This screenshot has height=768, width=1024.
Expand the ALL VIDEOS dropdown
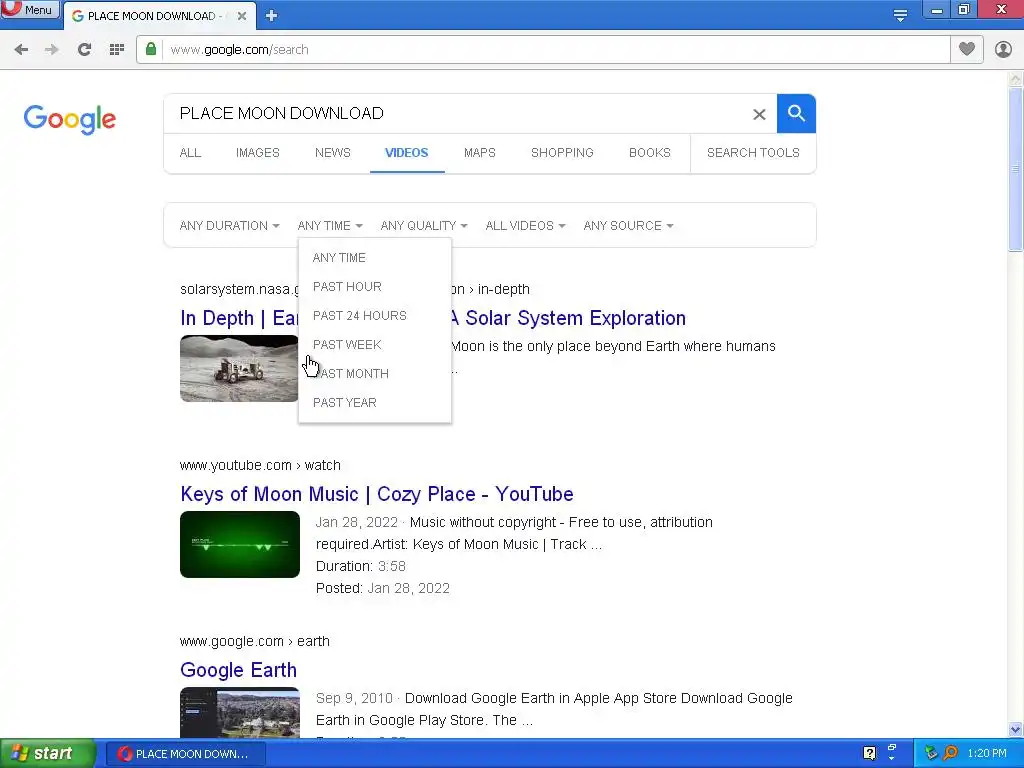525,226
